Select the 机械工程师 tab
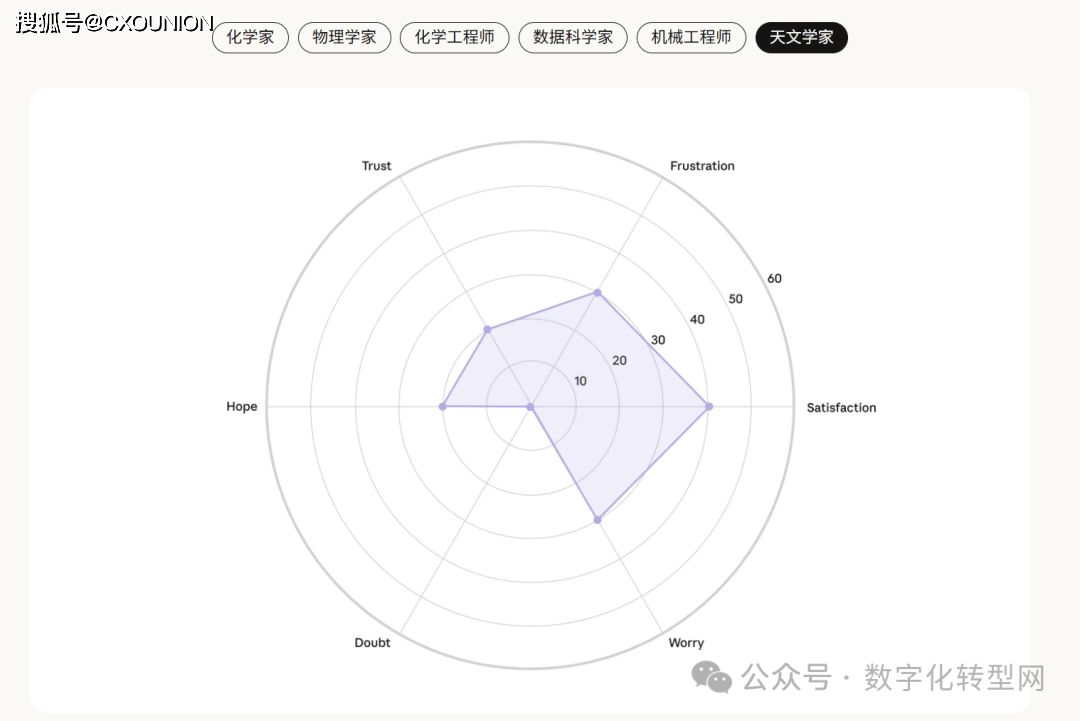This screenshot has height=721, width=1080. pos(691,38)
